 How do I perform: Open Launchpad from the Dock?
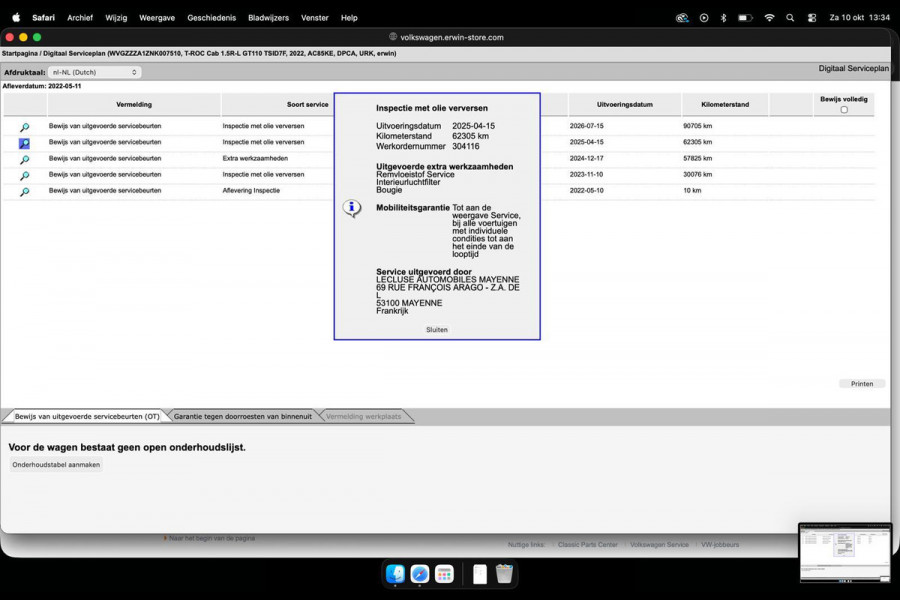(x=444, y=573)
